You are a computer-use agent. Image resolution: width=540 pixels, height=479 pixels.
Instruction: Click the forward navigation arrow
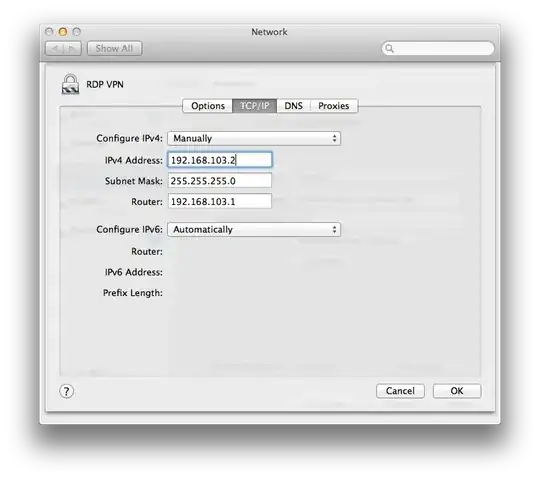[72, 49]
